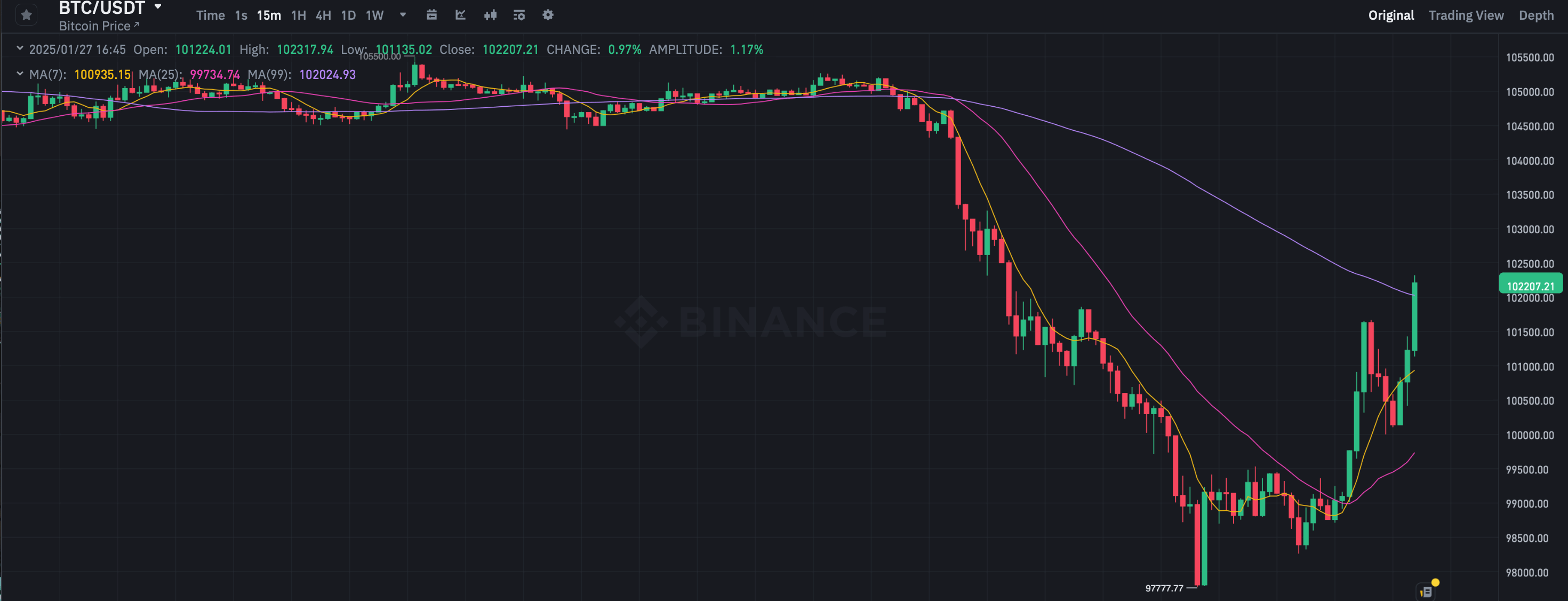
Task: Switch to Depth chart tab
Action: (1536, 15)
